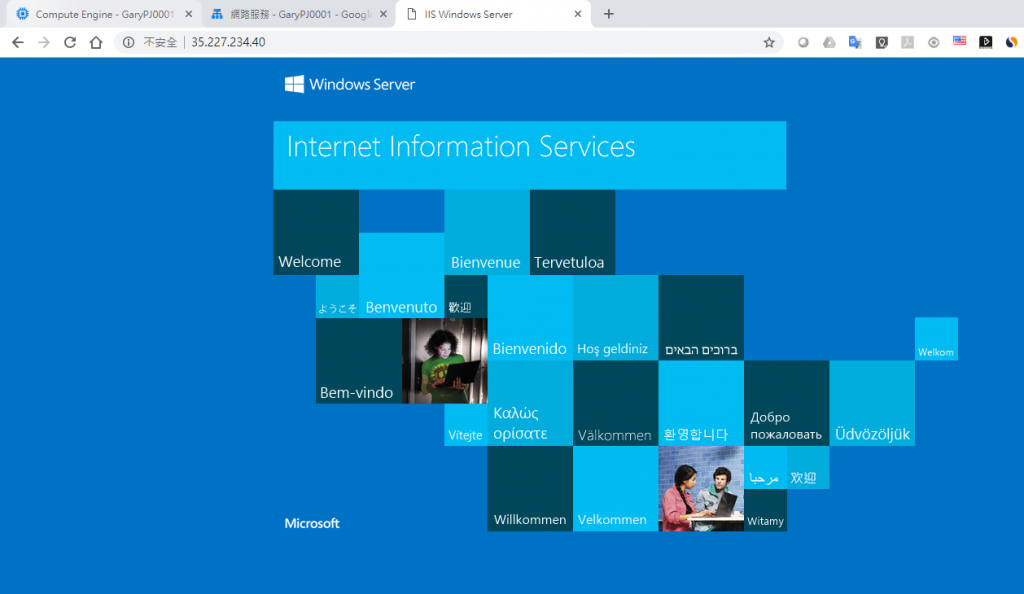This screenshot has height=594, width=1024.
Task: Click the Bienvenue tile
Action: click(487, 232)
